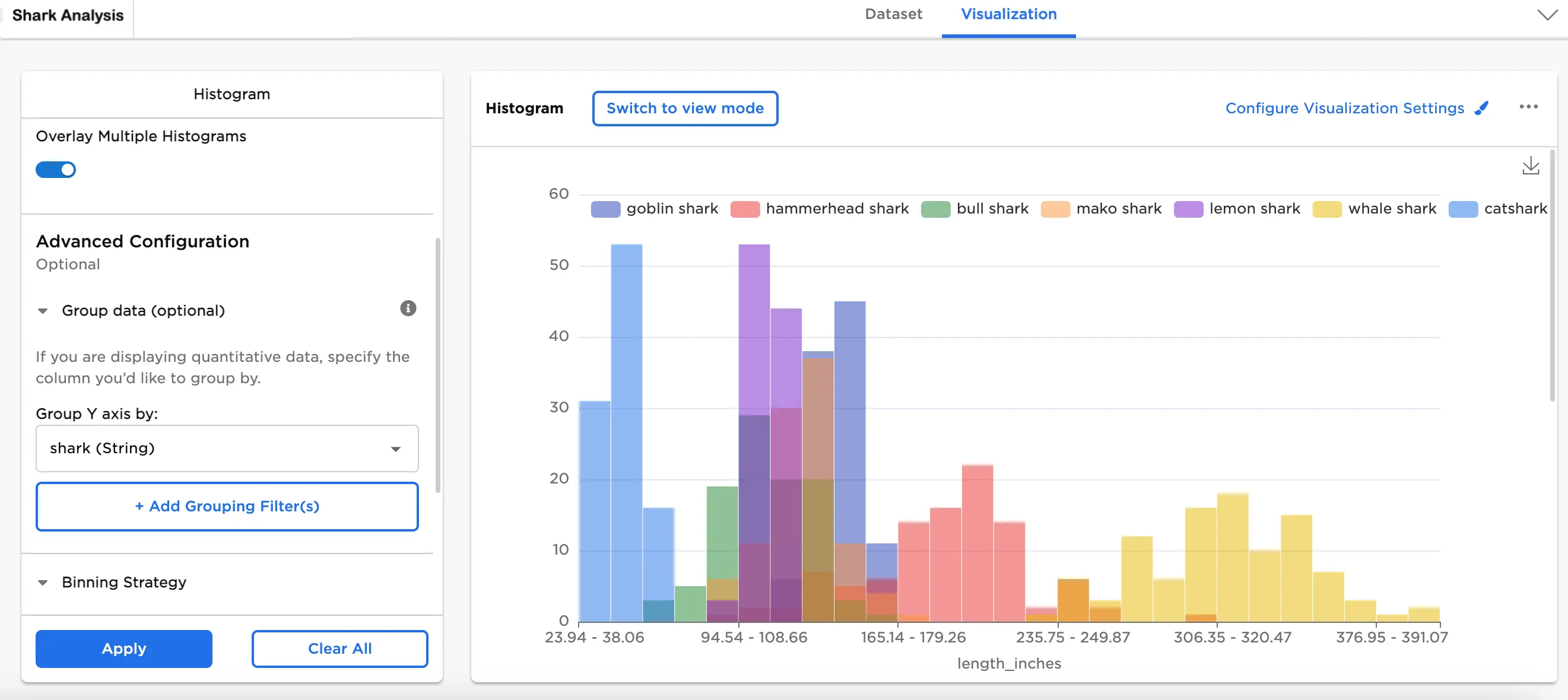This screenshot has width=1568, height=700.
Task: Open Configure Visualization Settings link
Action: 1344,107
